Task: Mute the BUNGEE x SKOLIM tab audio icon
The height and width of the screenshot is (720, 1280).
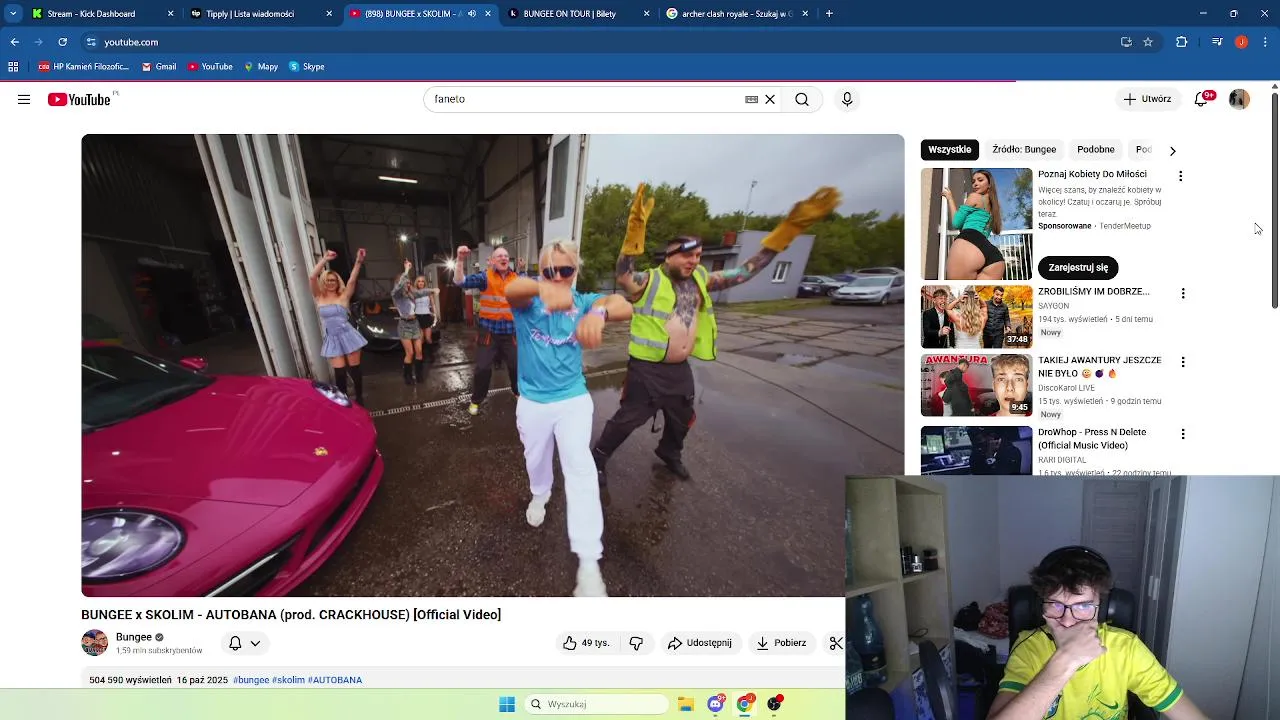Action: click(x=471, y=14)
